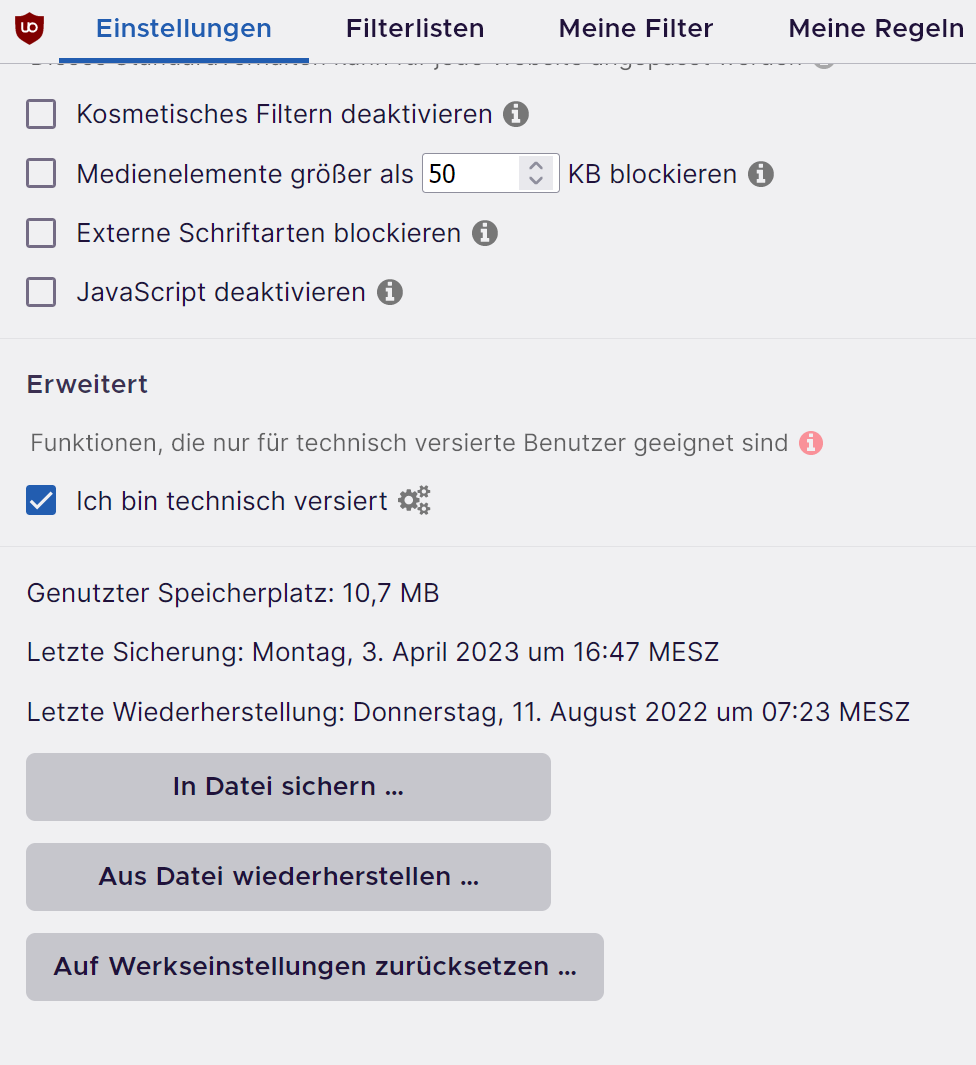Screen dimensions: 976x1065
Task: Click info icon beside KB blockieren
Action: 761,174
